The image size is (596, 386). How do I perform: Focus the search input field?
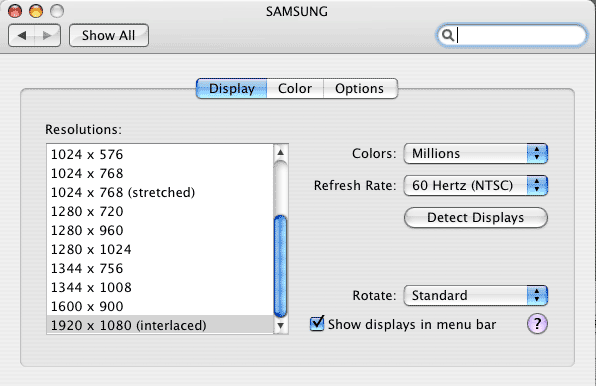tap(511, 35)
